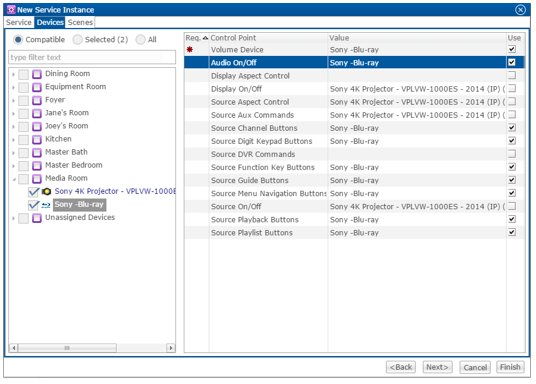Screen dimensions: 536x384
Task: Click the scroll right arrow of device tree
Action: click(171, 348)
